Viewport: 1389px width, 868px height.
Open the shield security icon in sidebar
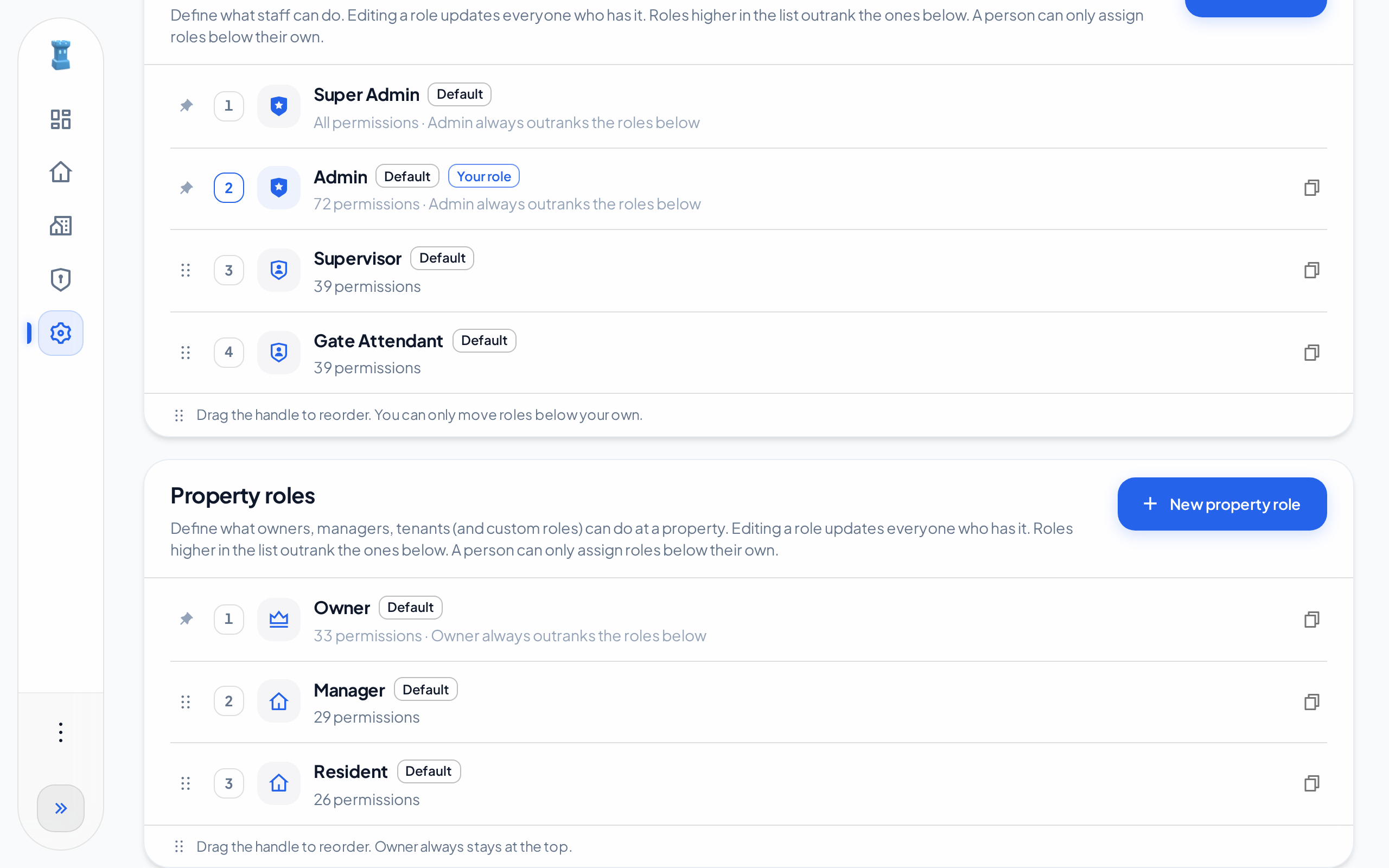[x=60, y=279]
